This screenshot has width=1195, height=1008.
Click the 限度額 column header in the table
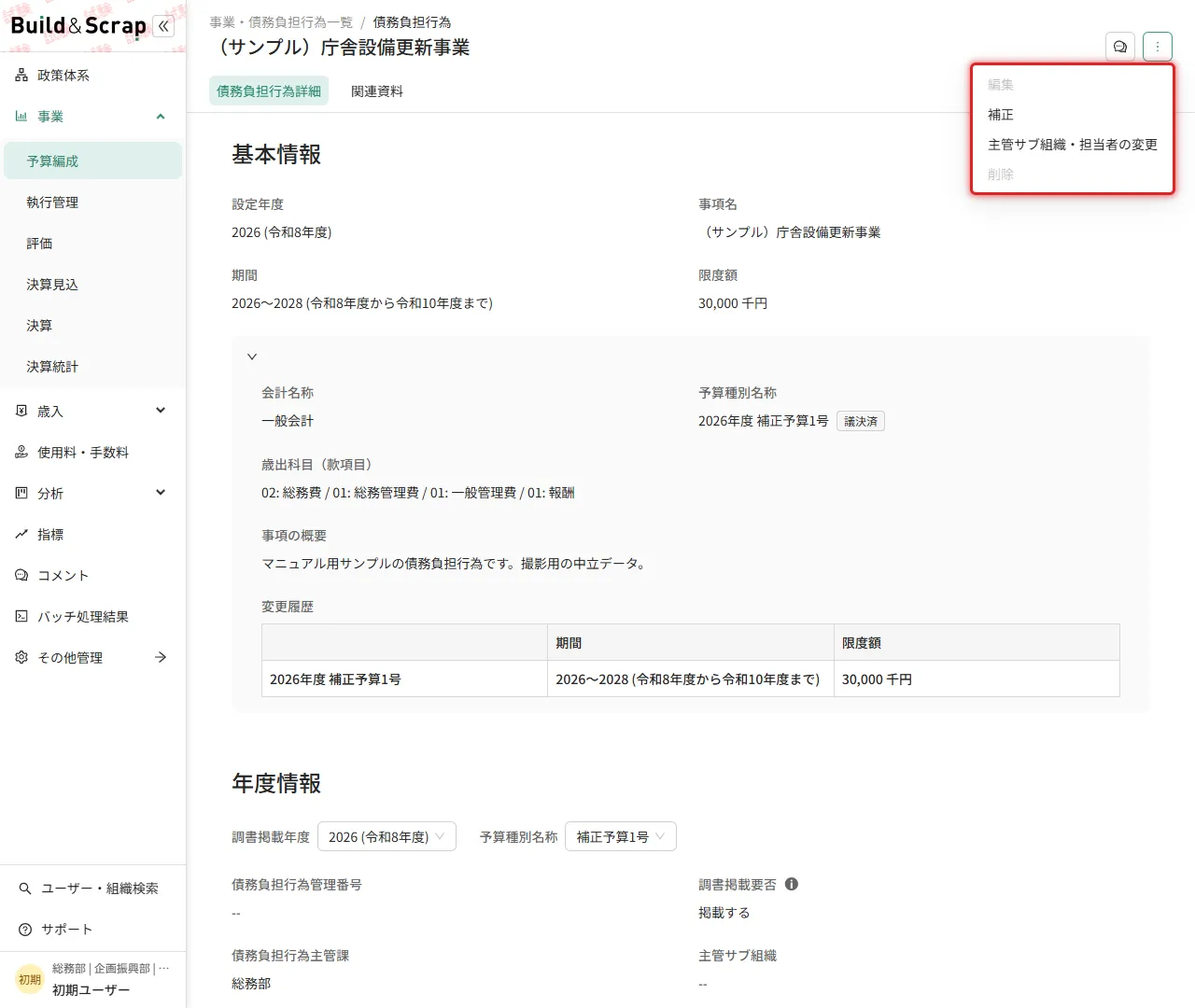click(x=977, y=643)
